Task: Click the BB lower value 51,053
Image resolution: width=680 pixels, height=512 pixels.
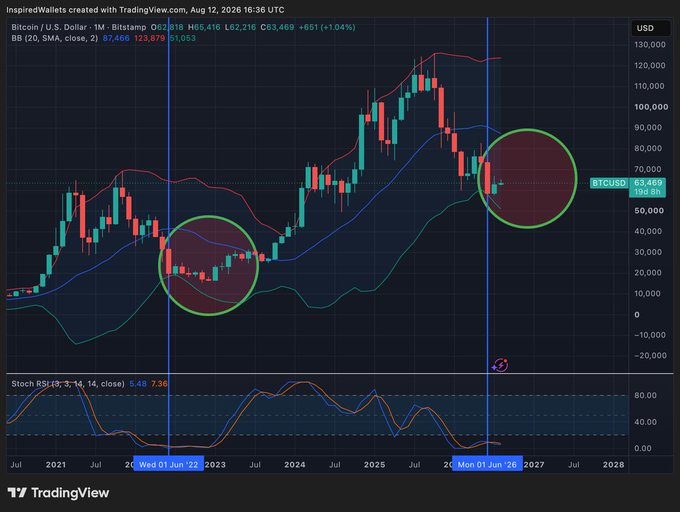Action: [x=183, y=38]
